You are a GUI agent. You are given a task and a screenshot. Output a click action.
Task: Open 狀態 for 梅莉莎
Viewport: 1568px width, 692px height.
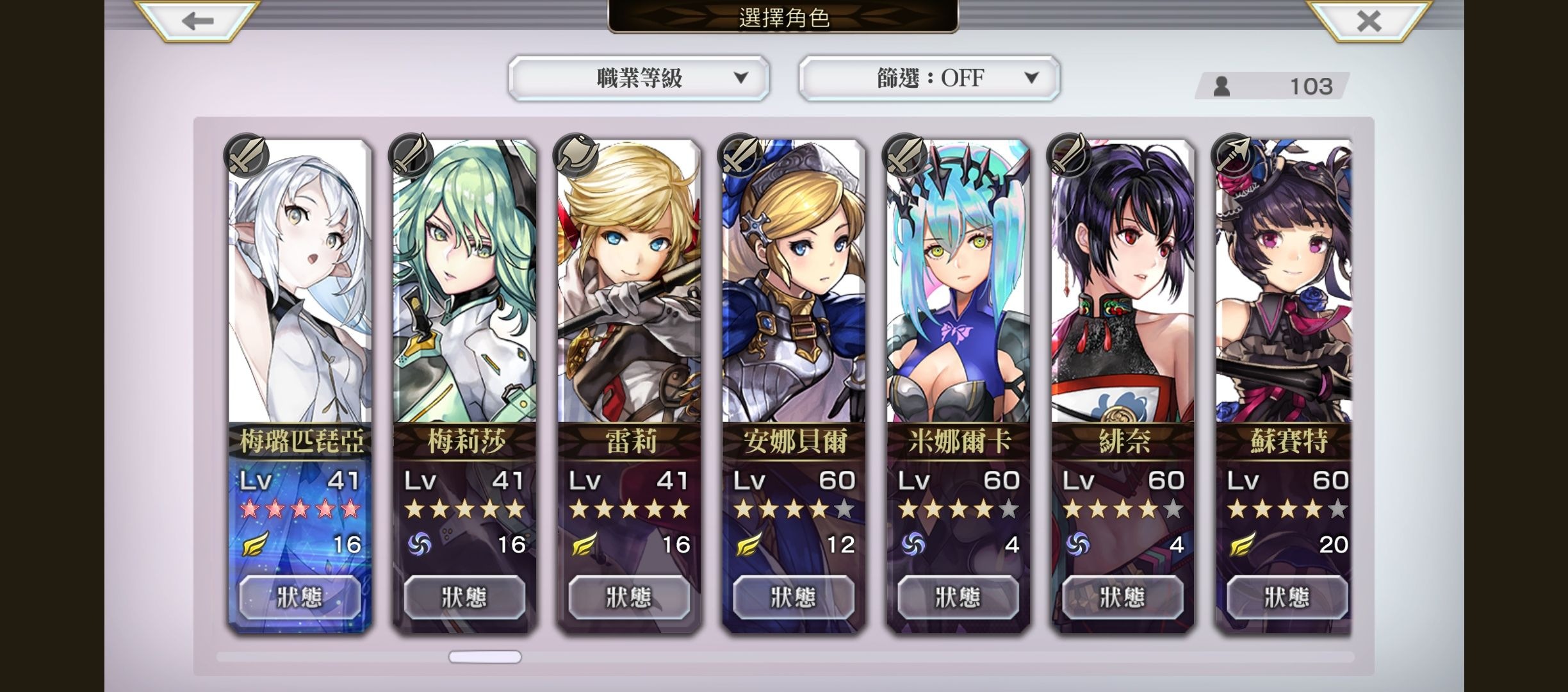[464, 597]
